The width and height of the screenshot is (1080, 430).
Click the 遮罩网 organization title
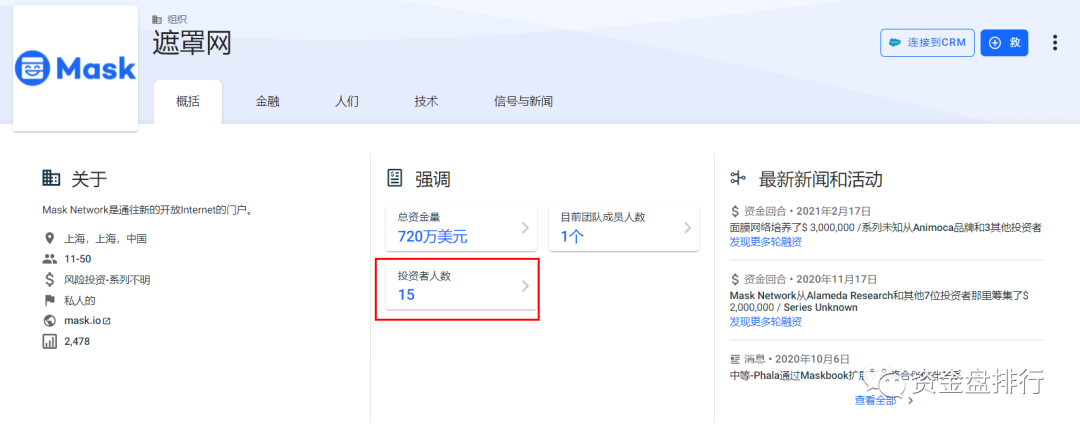(192, 43)
